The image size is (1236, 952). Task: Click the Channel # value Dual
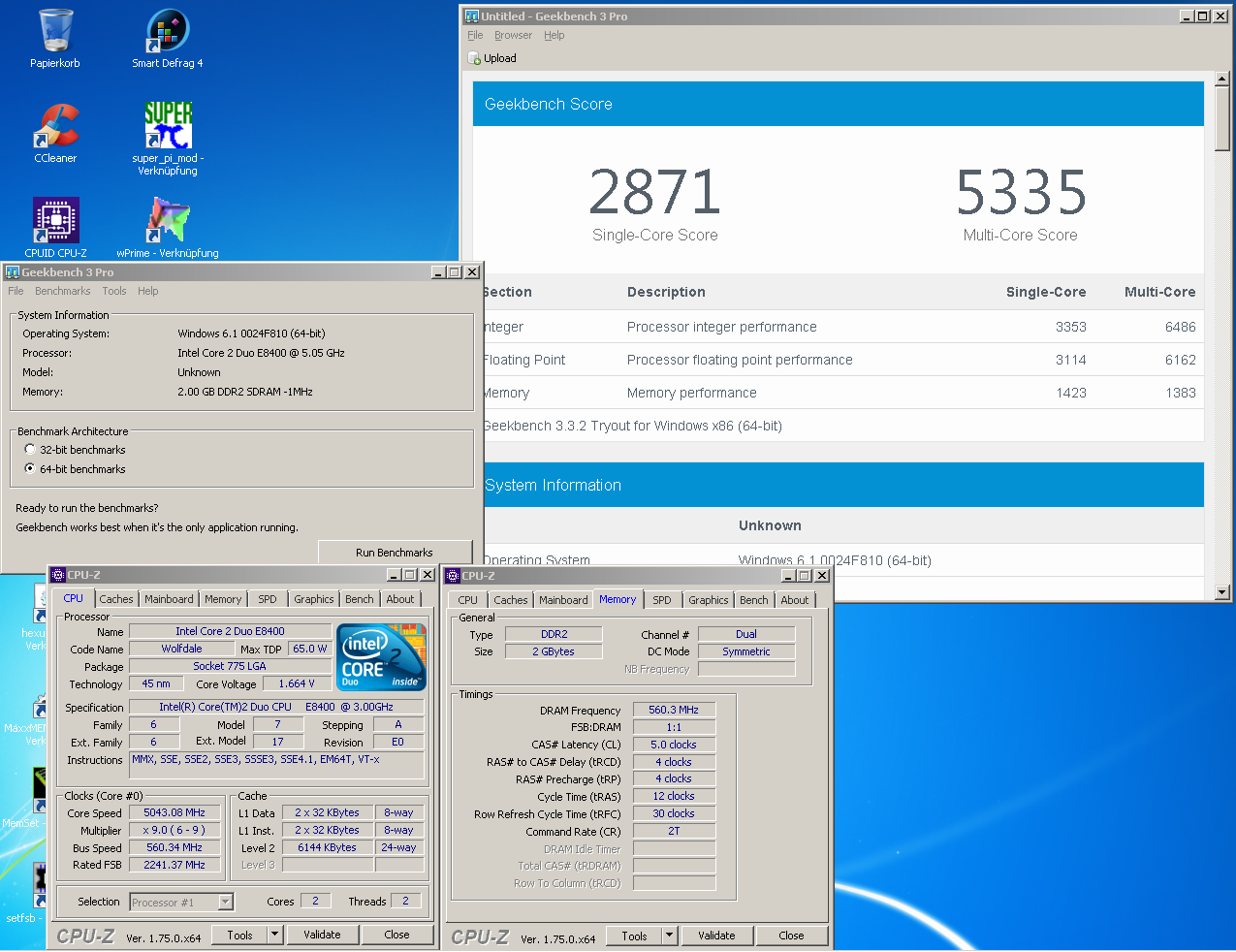746,634
